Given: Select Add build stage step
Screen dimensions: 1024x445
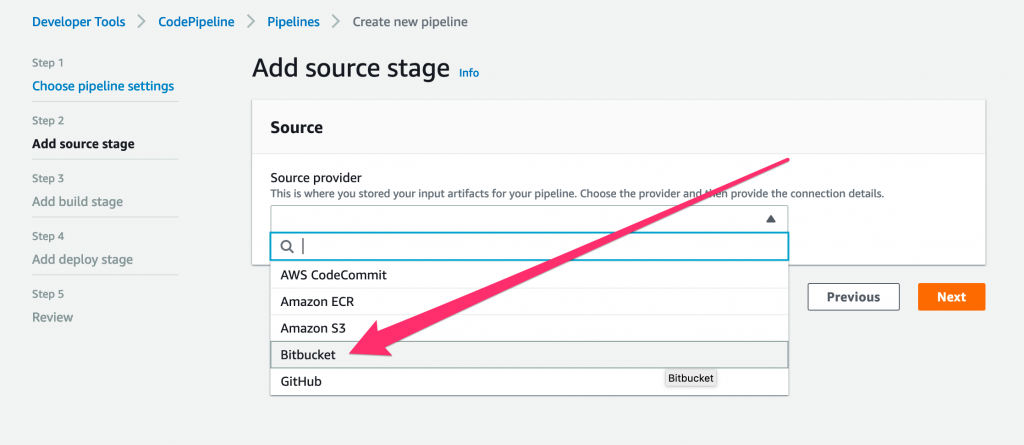Looking at the screenshot, I should [x=77, y=201].
